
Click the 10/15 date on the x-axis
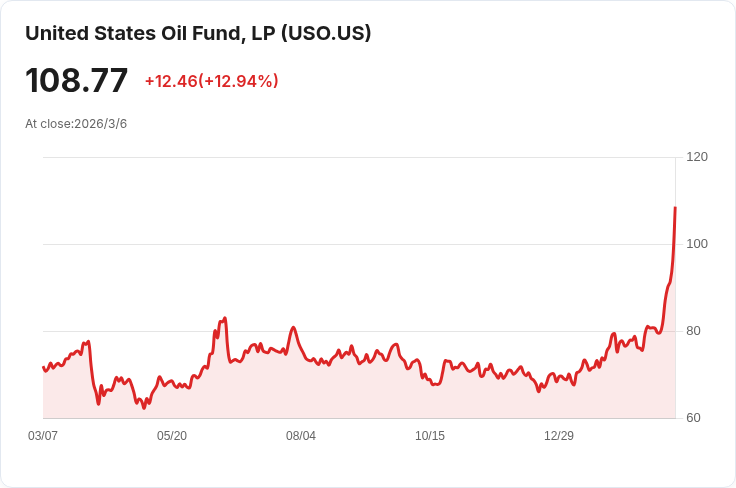tap(430, 436)
